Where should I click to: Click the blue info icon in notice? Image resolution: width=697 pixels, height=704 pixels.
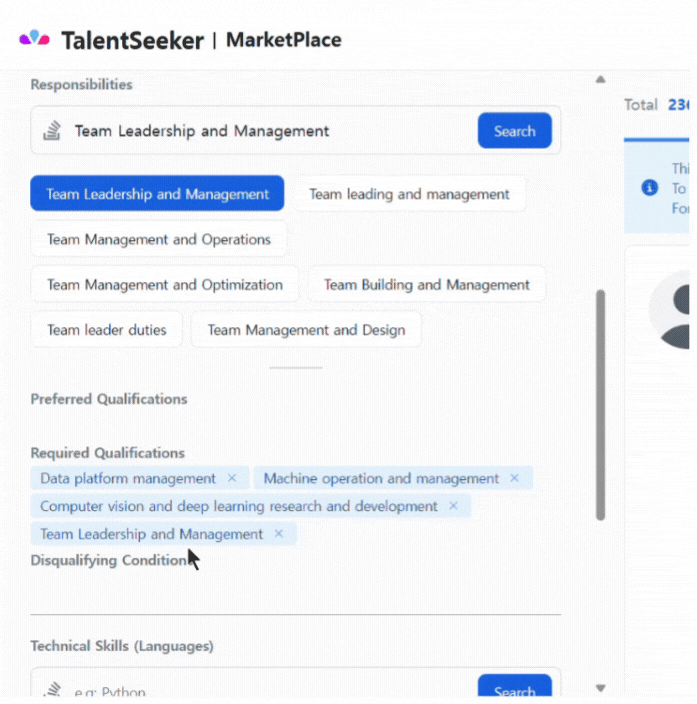click(649, 188)
